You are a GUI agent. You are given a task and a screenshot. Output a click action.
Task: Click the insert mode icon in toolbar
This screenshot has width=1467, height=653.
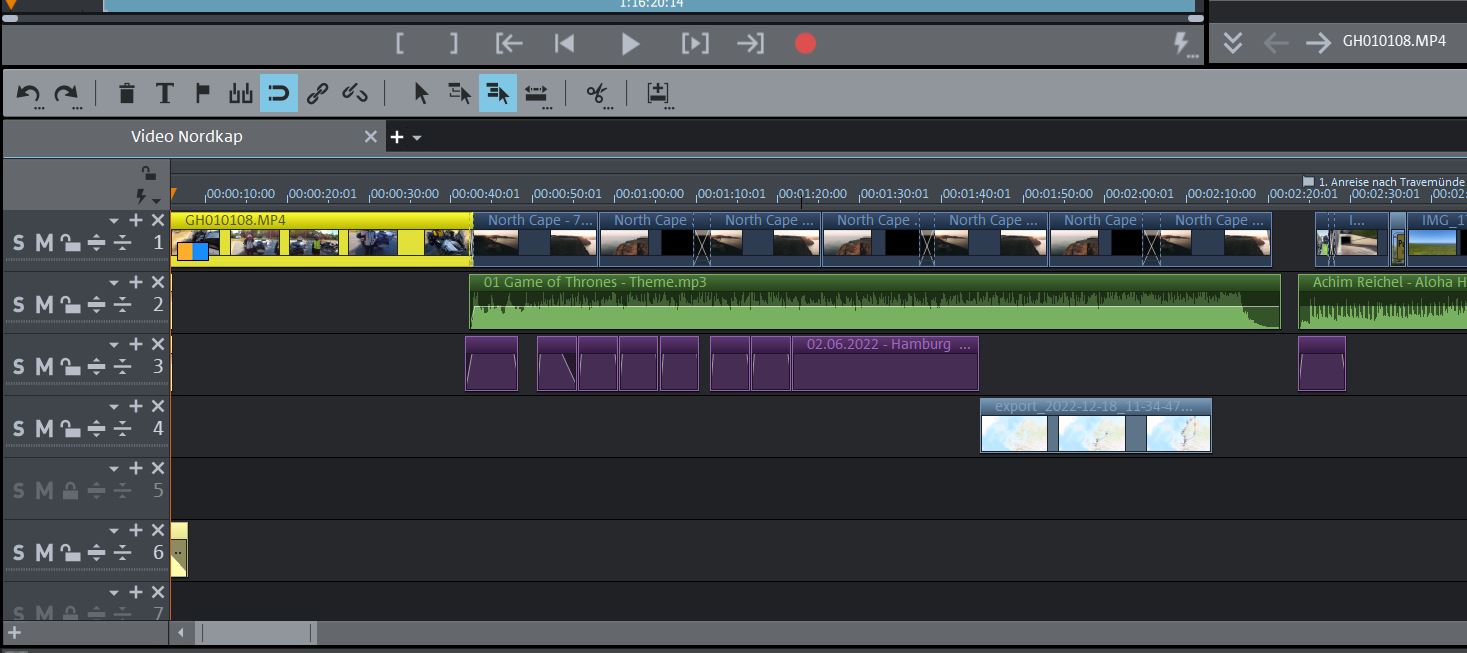[x=658, y=94]
